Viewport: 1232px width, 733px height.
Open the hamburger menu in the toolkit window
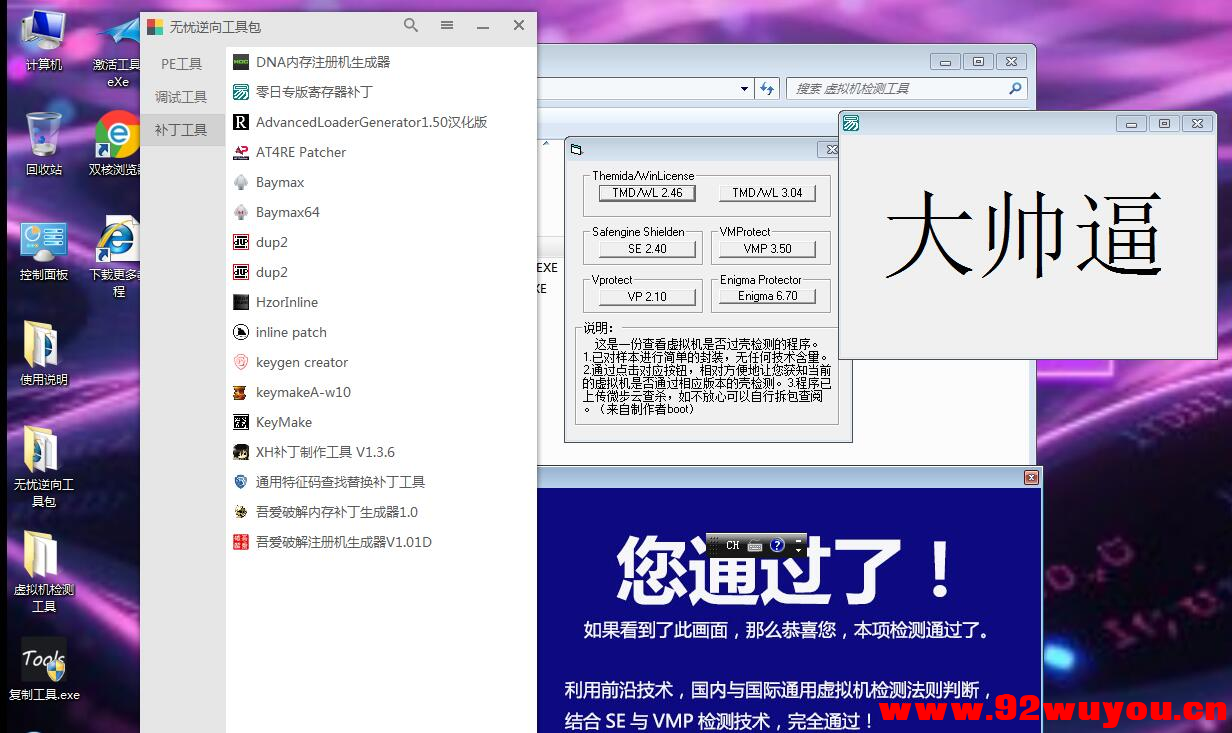pos(446,25)
